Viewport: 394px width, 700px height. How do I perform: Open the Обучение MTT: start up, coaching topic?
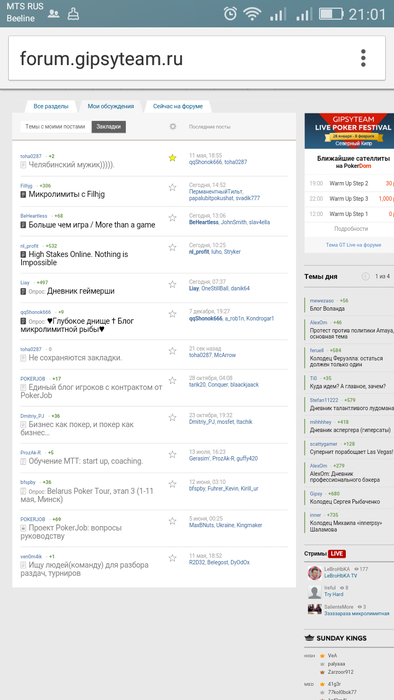86,461
